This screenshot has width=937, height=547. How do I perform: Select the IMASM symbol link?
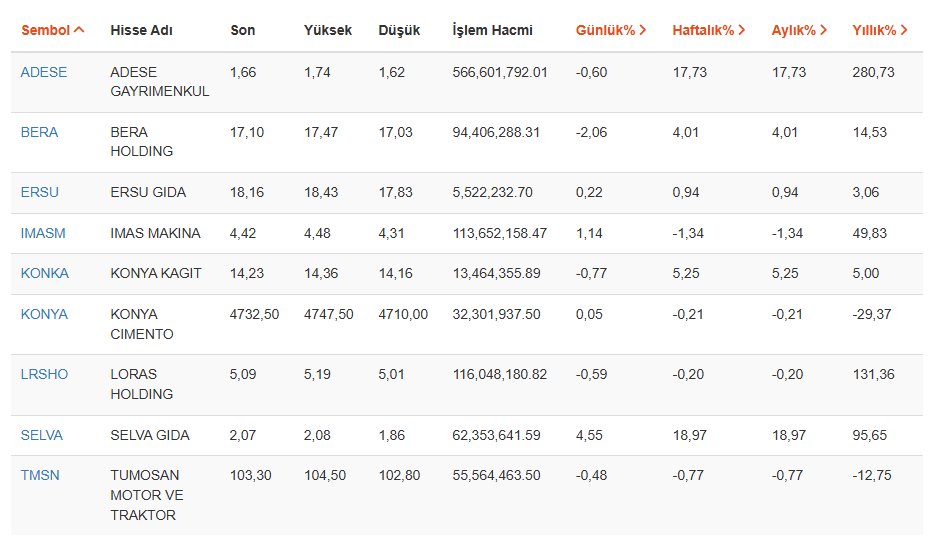[x=43, y=233]
